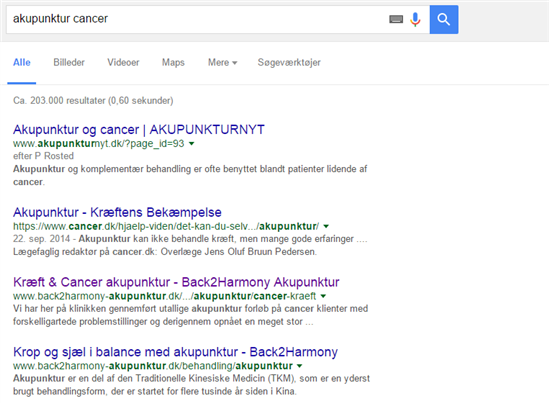
Task: Activate voice search microphone icon
Action: point(415,19)
